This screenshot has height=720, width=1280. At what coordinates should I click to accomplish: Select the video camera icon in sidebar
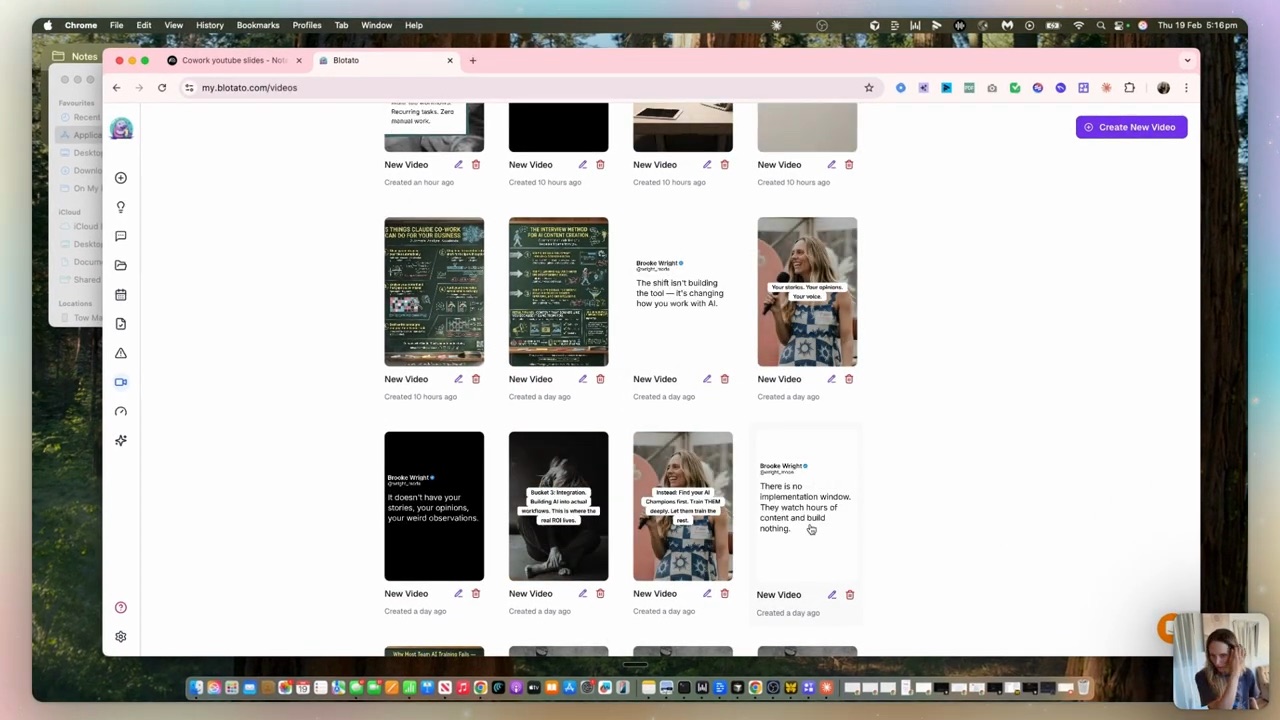pyautogui.click(x=121, y=382)
